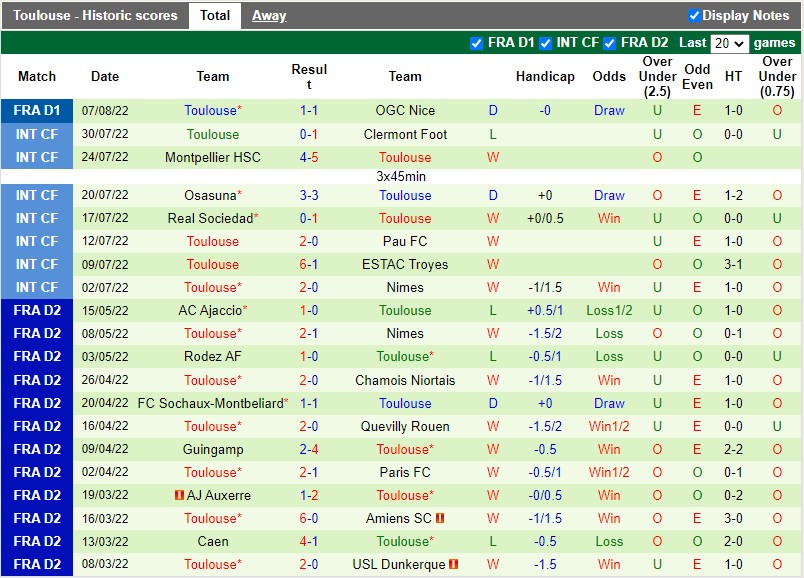Click red card icon beside USL Dunkerque
This screenshot has height=578, width=804.
pyautogui.click(x=453, y=565)
